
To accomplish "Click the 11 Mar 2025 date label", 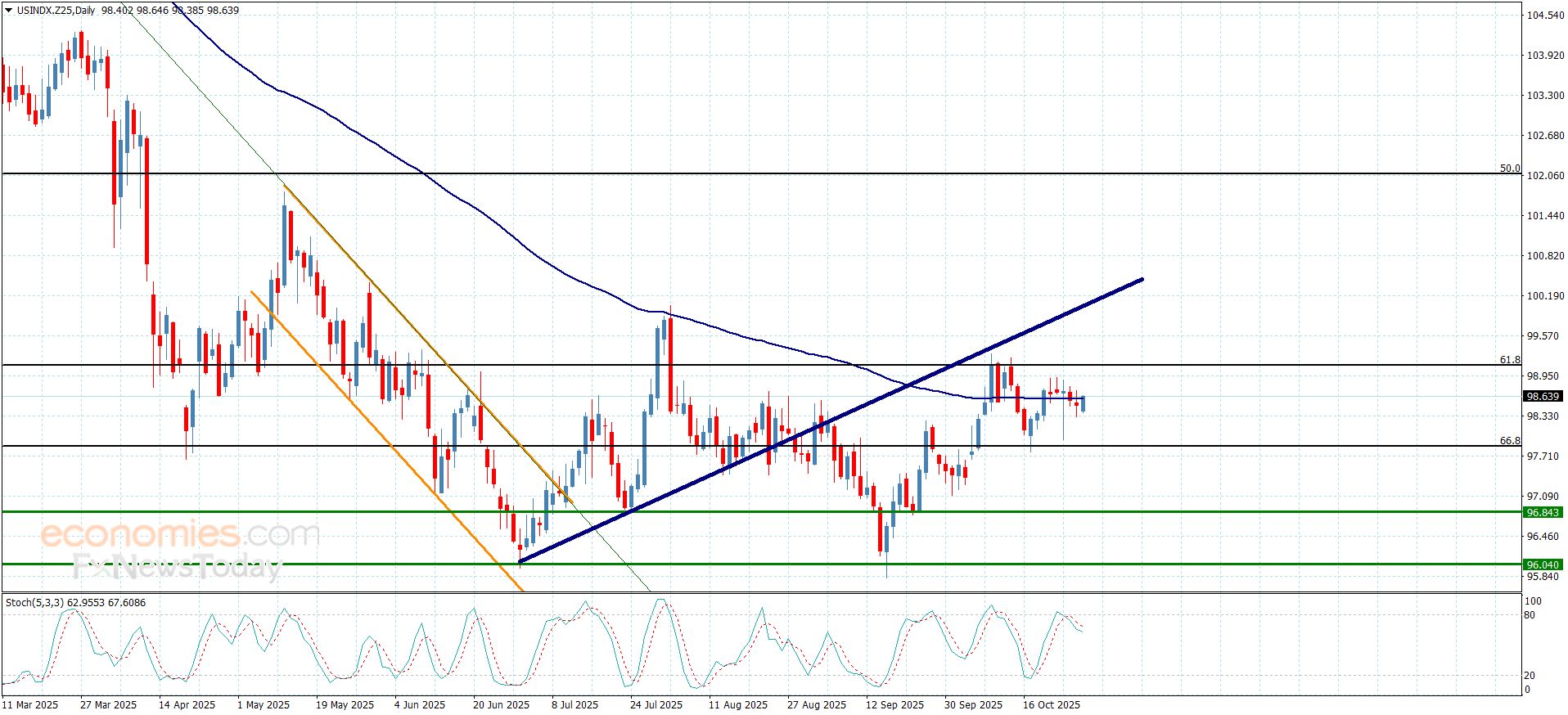I will pos(30,705).
